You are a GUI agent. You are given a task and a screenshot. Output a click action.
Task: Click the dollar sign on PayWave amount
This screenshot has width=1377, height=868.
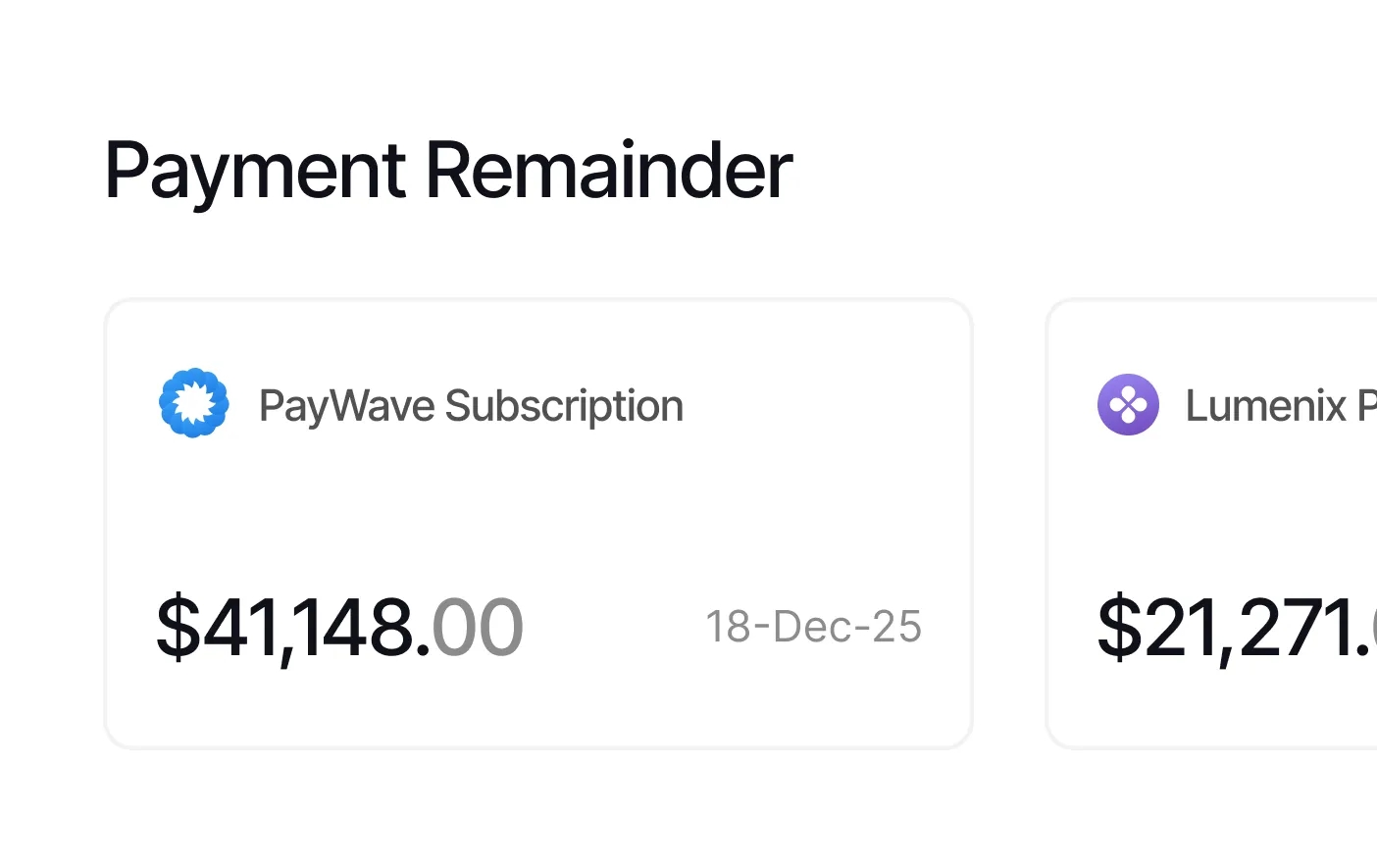[178, 628]
